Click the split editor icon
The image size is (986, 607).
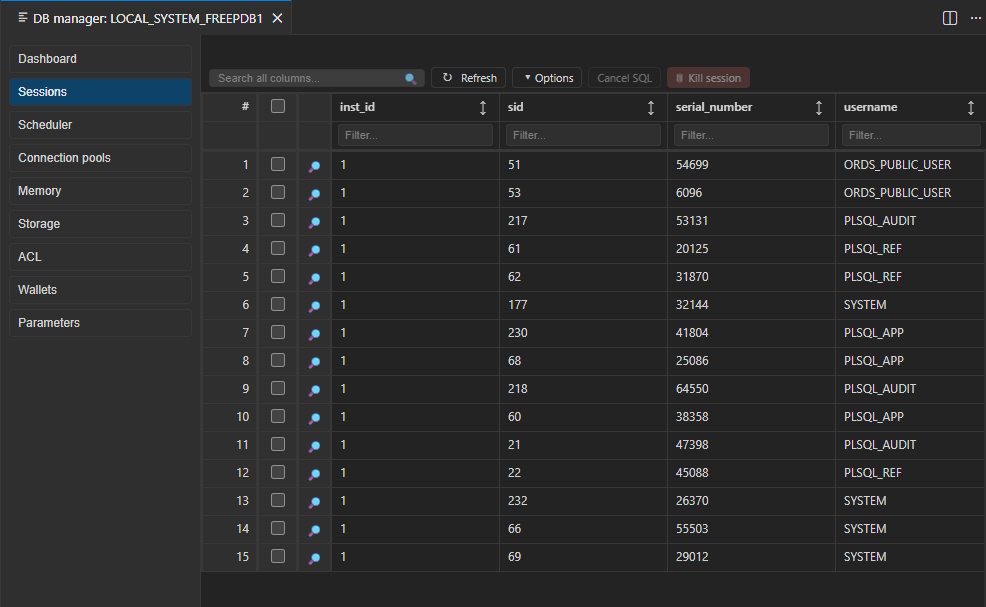[x=950, y=18]
